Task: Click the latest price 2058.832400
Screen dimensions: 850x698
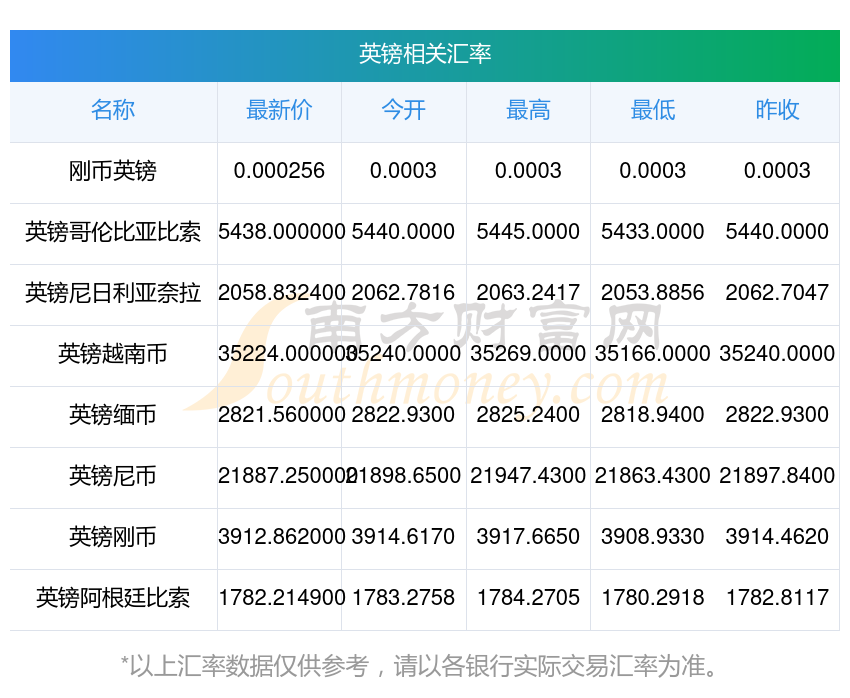Action: coord(282,293)
